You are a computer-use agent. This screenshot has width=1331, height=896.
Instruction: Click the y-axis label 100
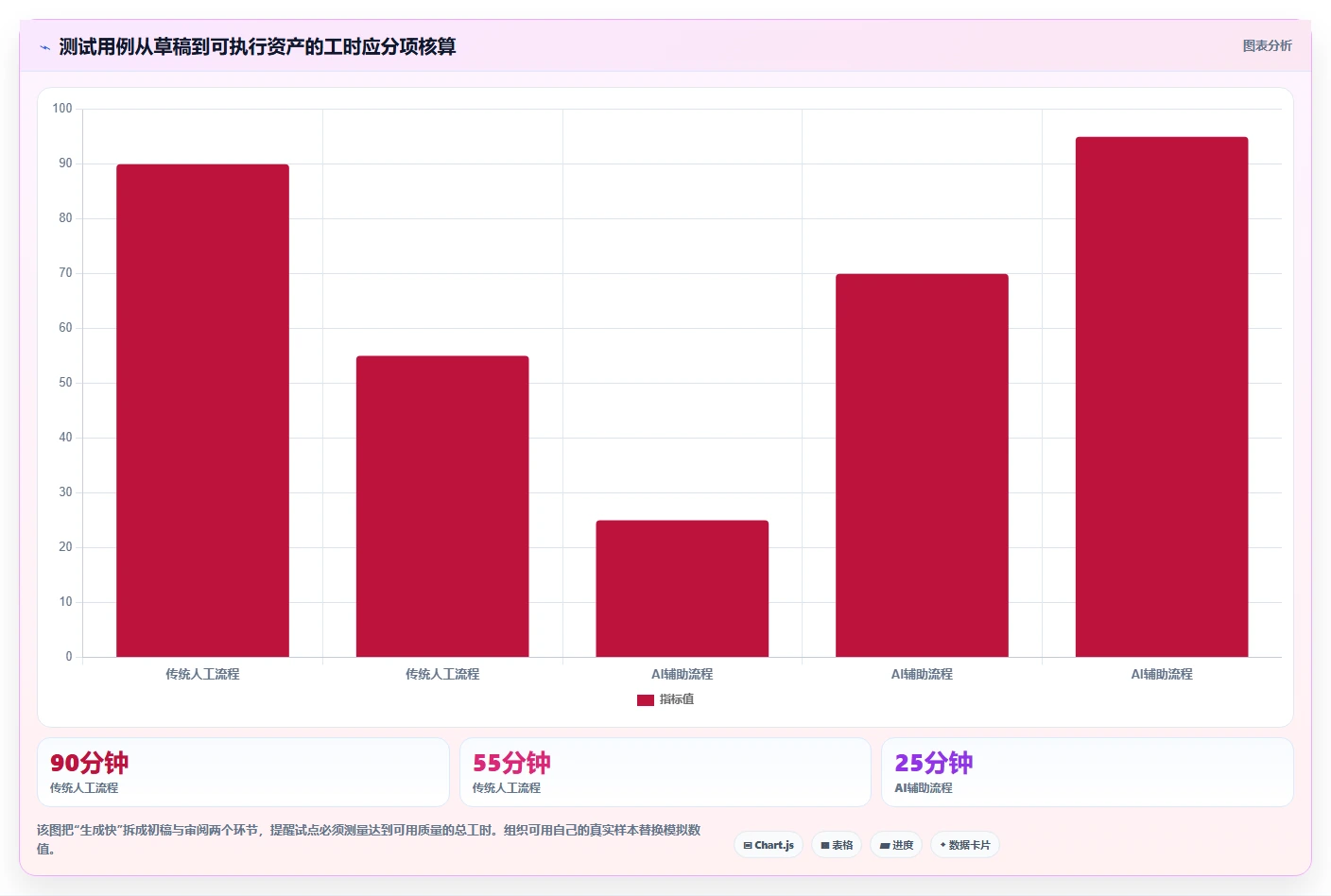pyautogui.click(x=62, y=109)
